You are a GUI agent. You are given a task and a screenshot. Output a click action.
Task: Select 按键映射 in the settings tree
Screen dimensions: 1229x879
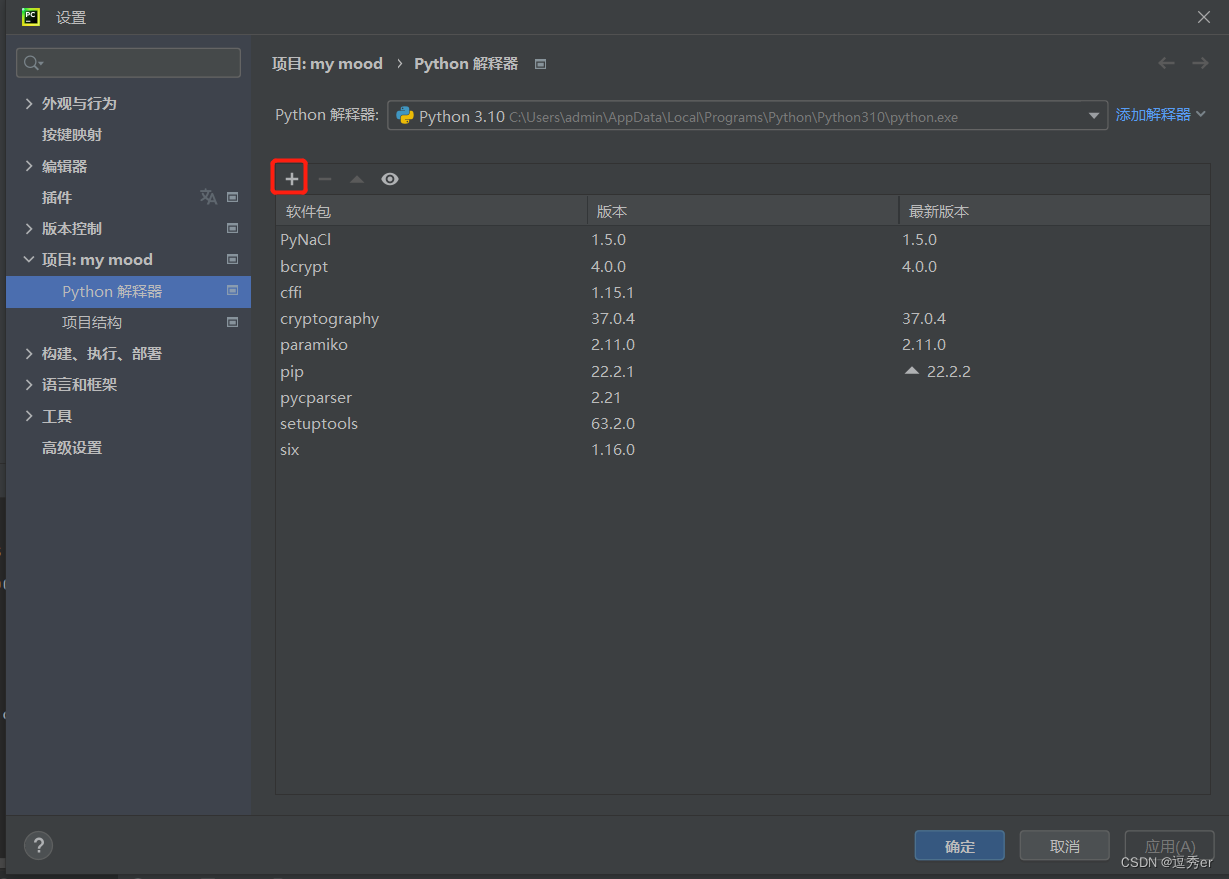72,135
